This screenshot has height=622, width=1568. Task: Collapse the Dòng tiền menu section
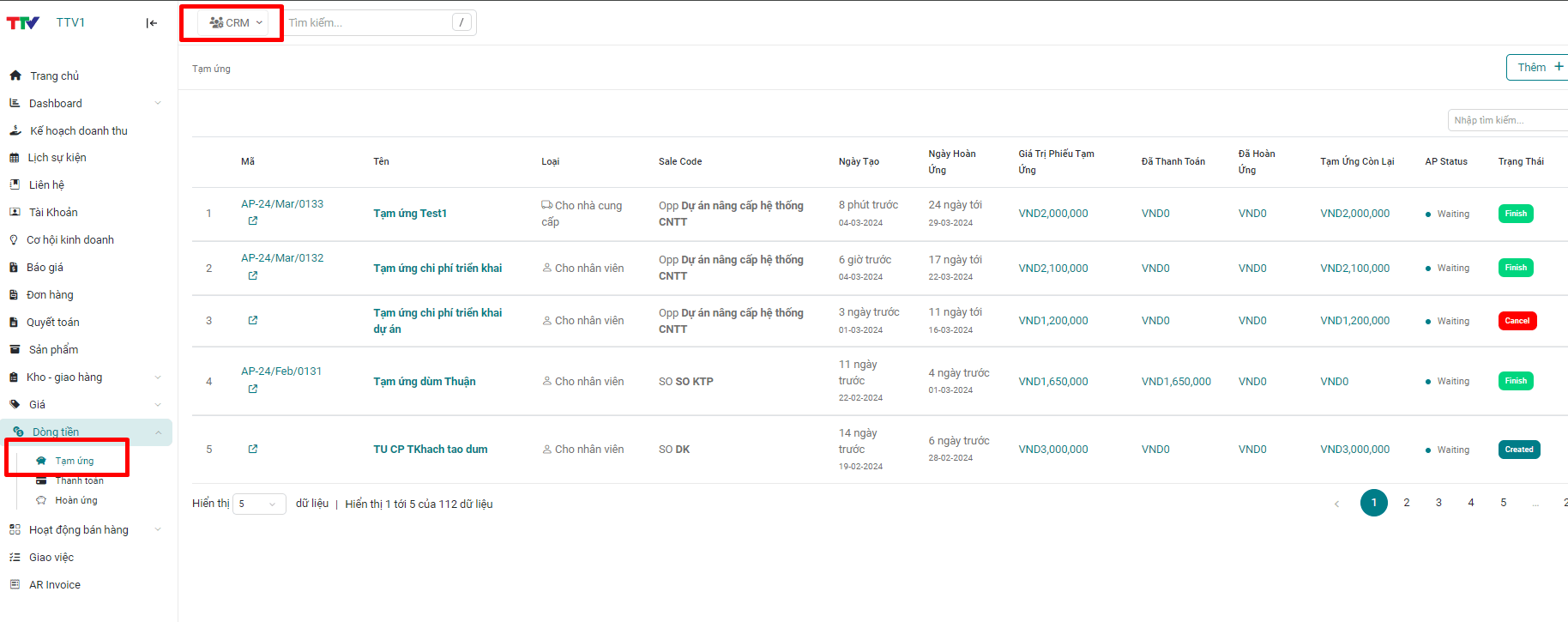pos(158,432)
